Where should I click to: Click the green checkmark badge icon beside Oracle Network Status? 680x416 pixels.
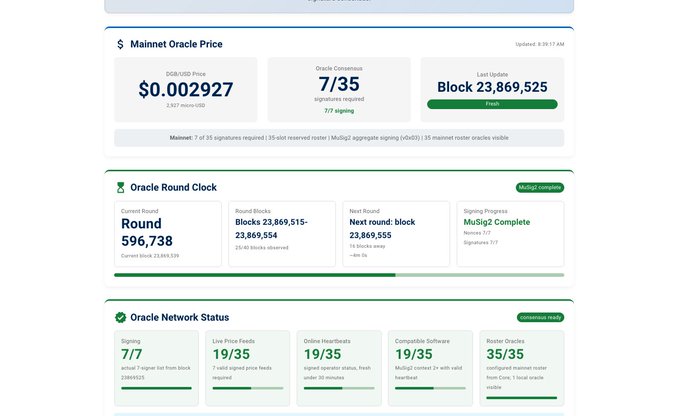pos(121,318)
